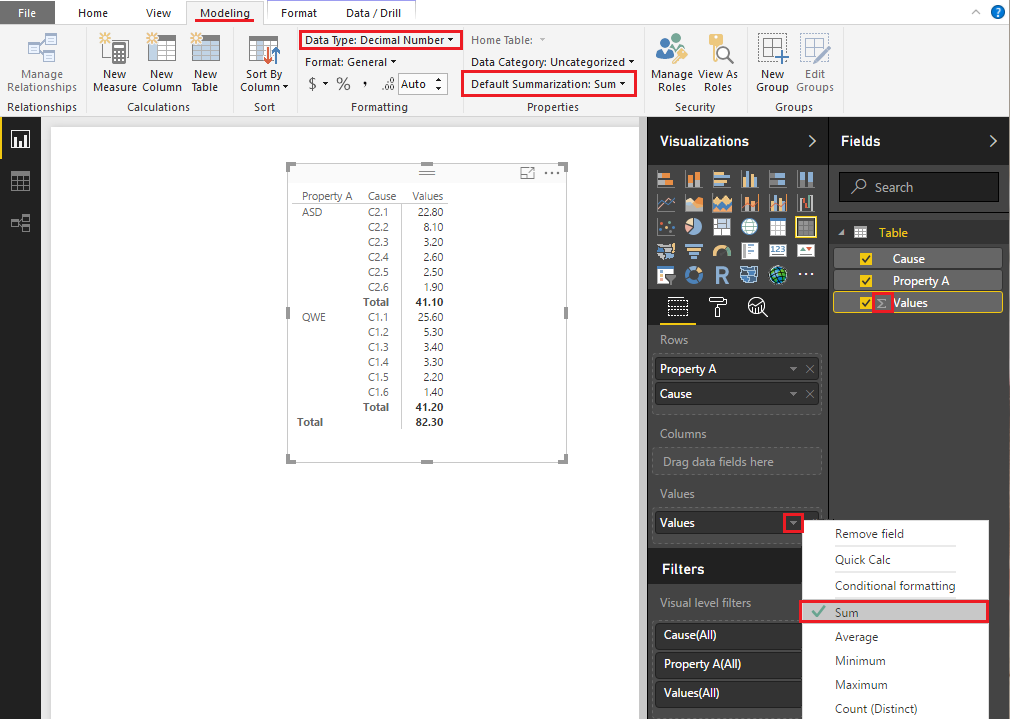Open focus mode on the matrix visual
The image size is (1010, 719).
(528, 173)
